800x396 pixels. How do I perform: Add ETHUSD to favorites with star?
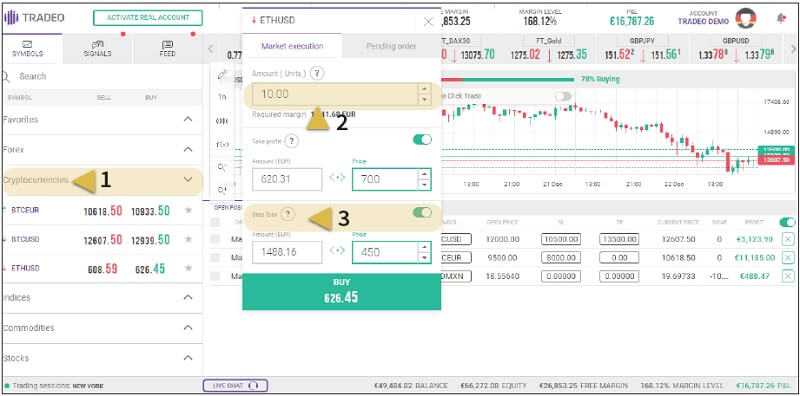tap(188, 268)
